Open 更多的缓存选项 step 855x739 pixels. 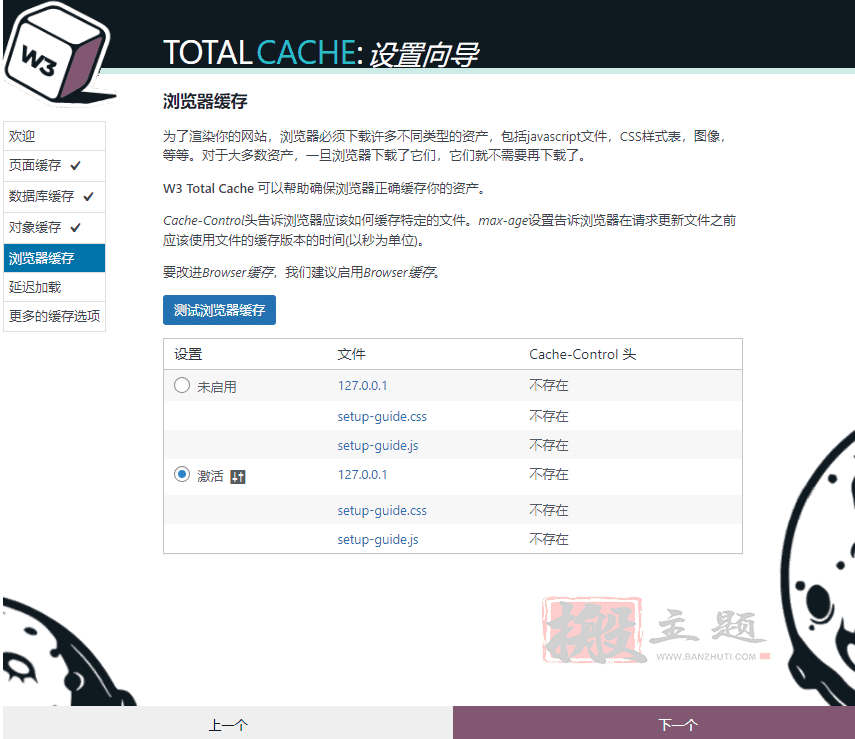click(55, 316)
